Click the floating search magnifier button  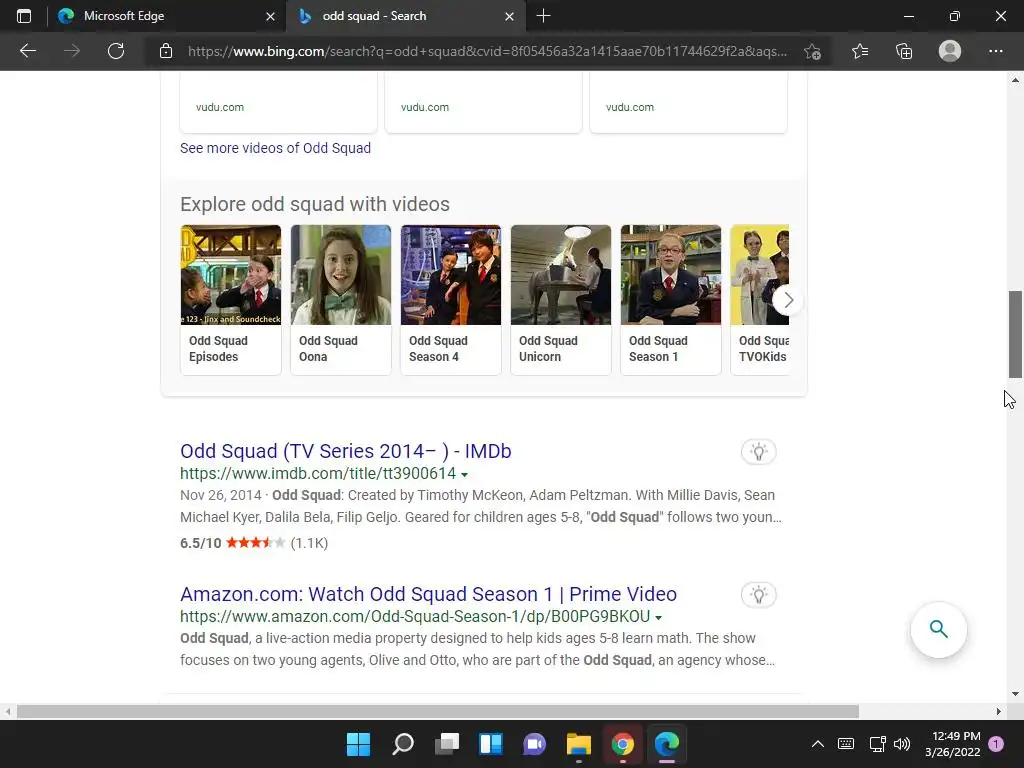point(938,629)
